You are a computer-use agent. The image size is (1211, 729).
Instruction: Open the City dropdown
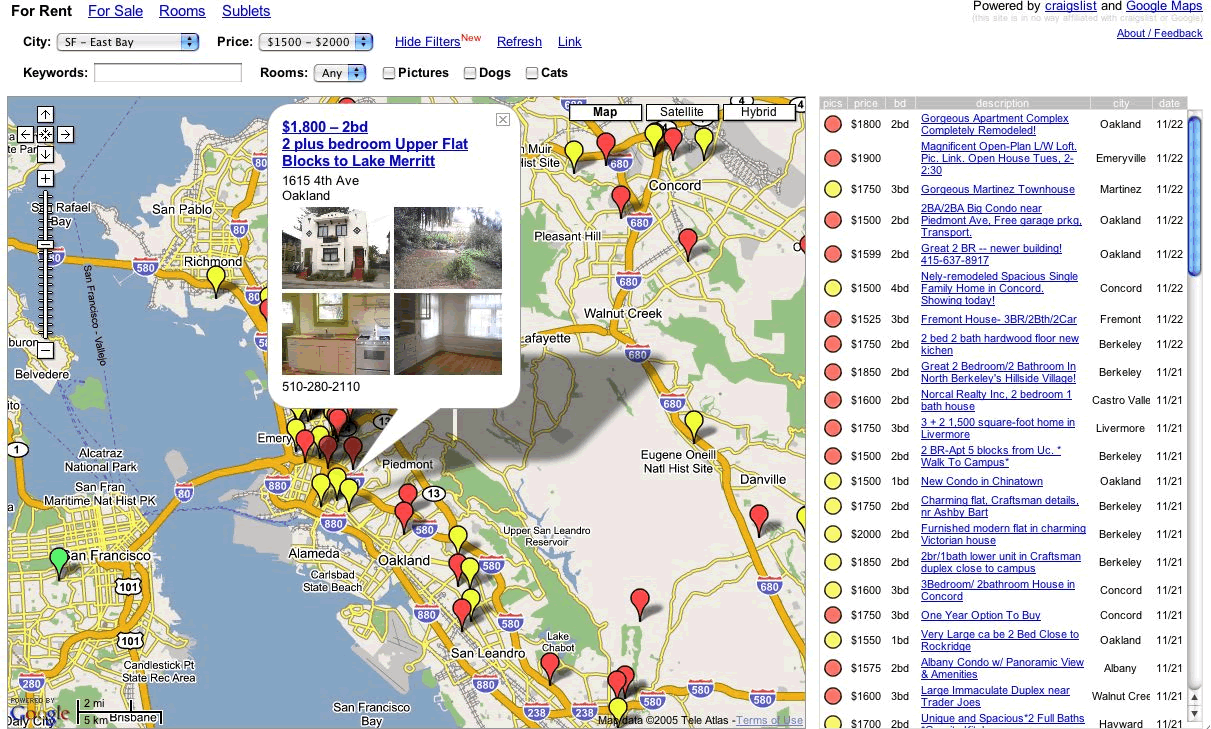tap(127, 42)
